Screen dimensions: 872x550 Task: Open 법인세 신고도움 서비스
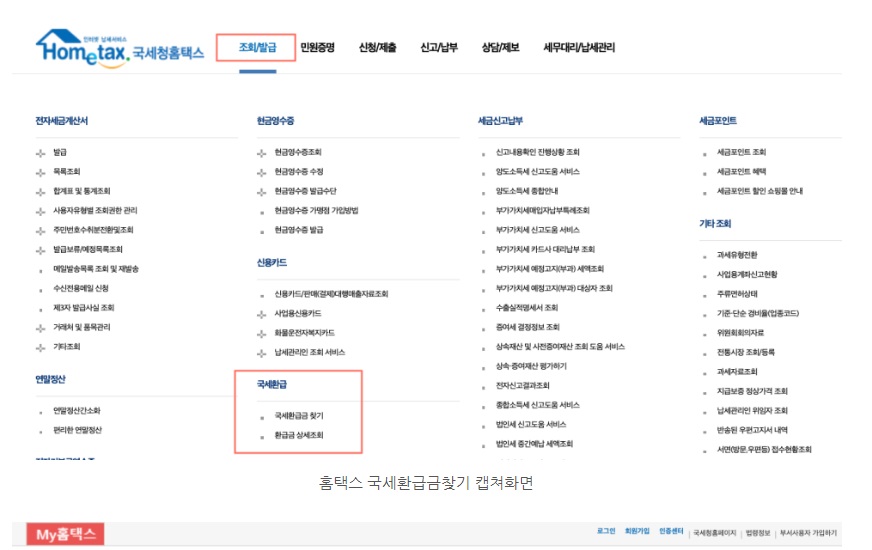[531, 424]
